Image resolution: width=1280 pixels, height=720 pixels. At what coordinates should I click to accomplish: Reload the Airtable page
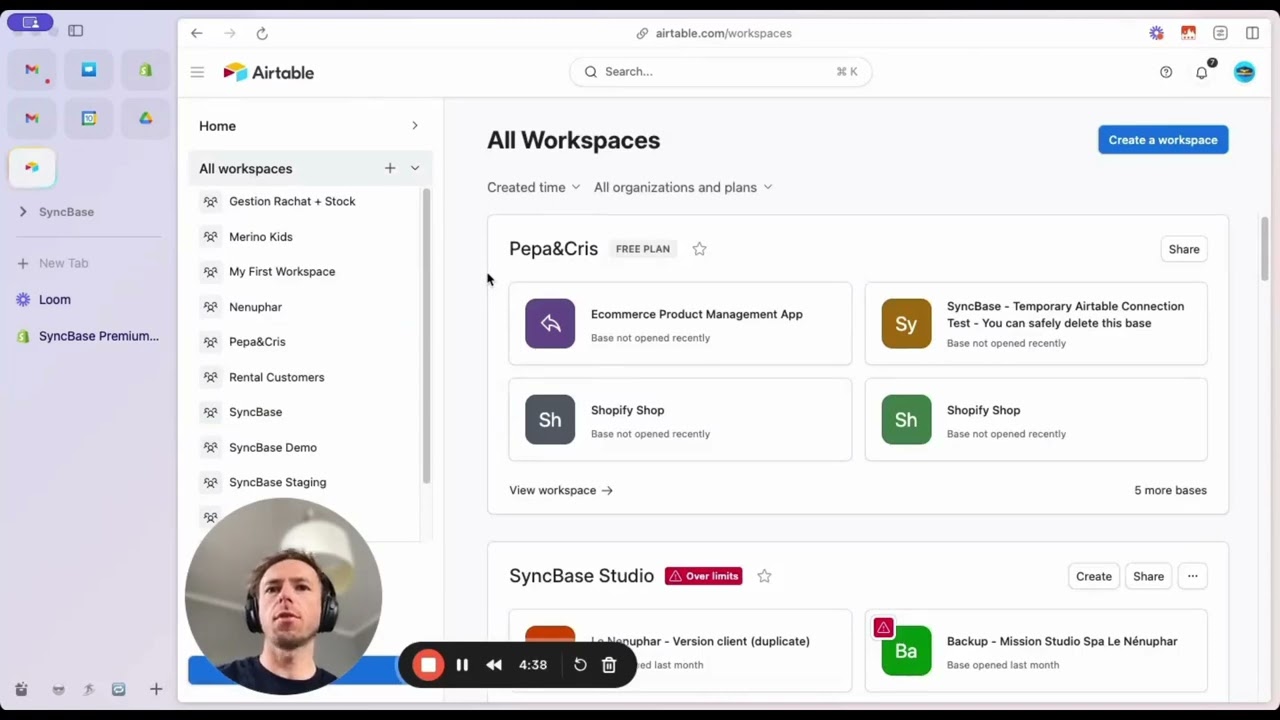tap(262, 33)
